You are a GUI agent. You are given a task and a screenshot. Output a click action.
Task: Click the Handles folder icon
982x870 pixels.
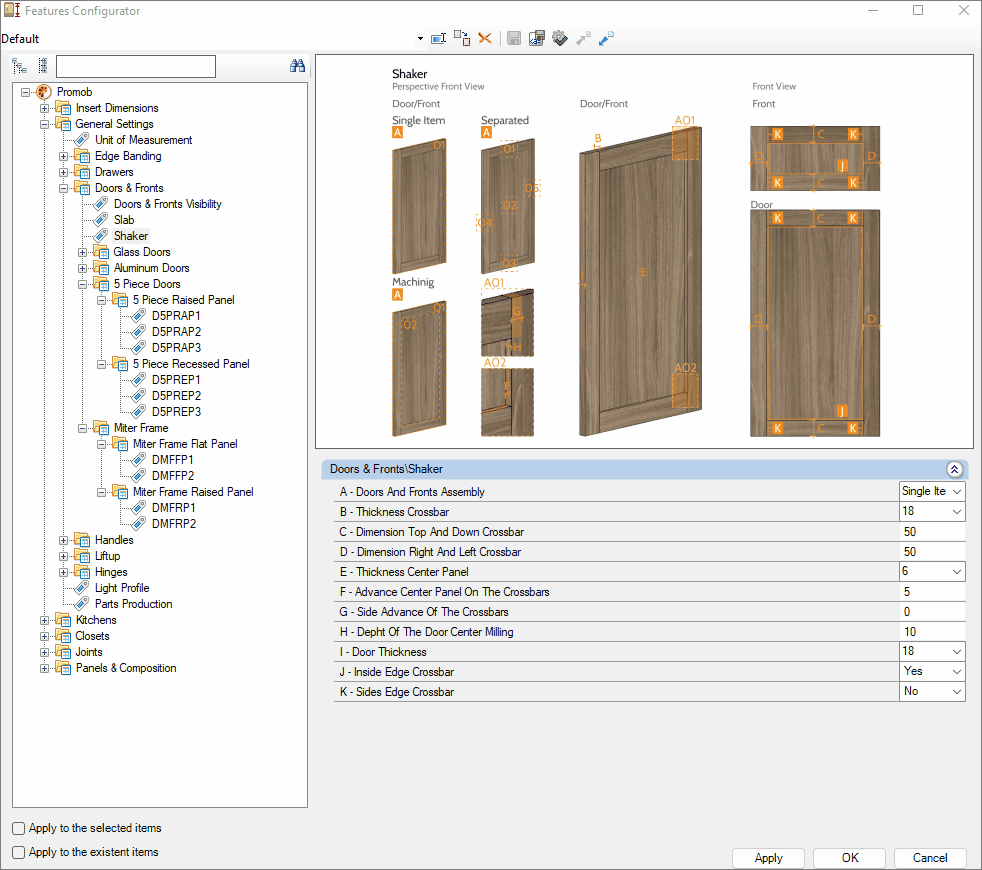pos(82,540)
